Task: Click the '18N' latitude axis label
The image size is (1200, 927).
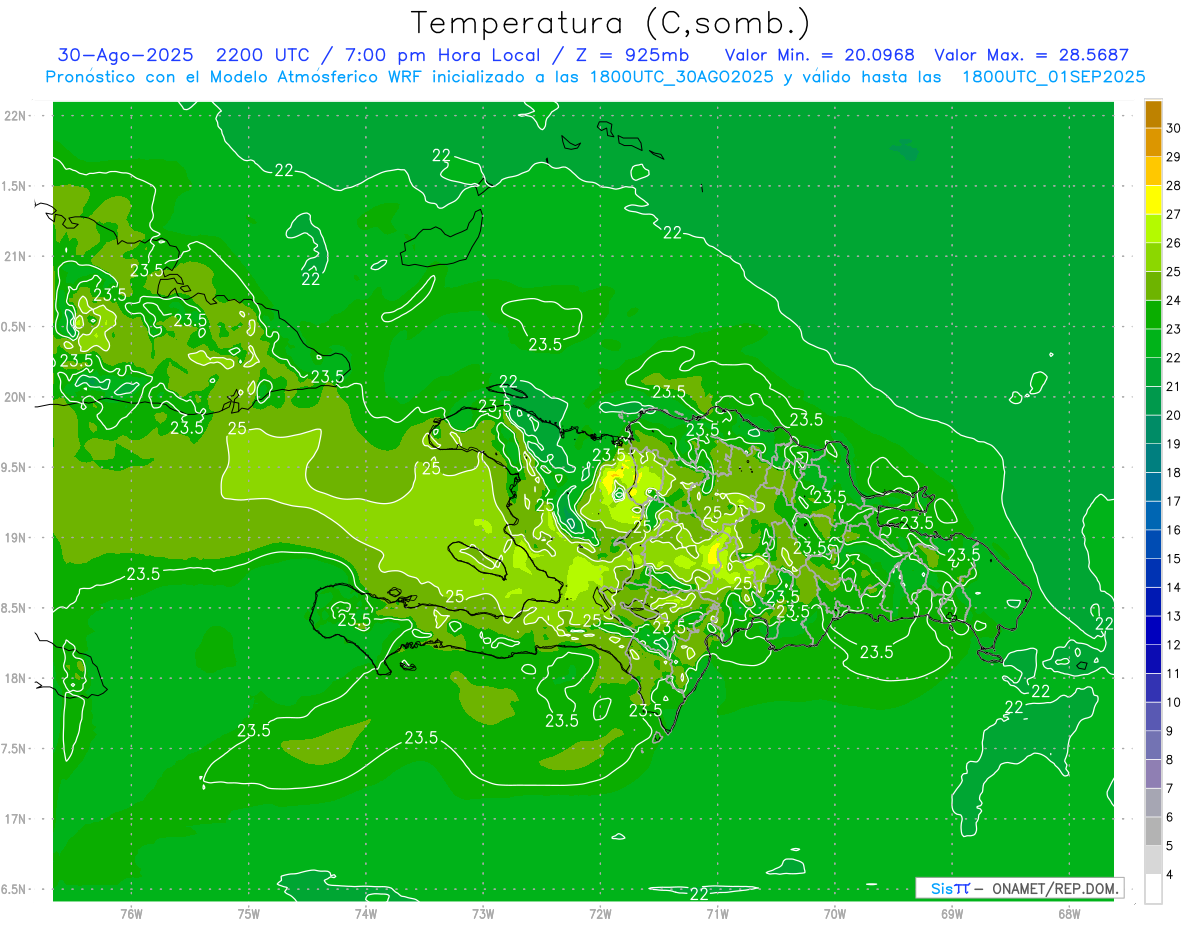Action: (x=16, y=678)
